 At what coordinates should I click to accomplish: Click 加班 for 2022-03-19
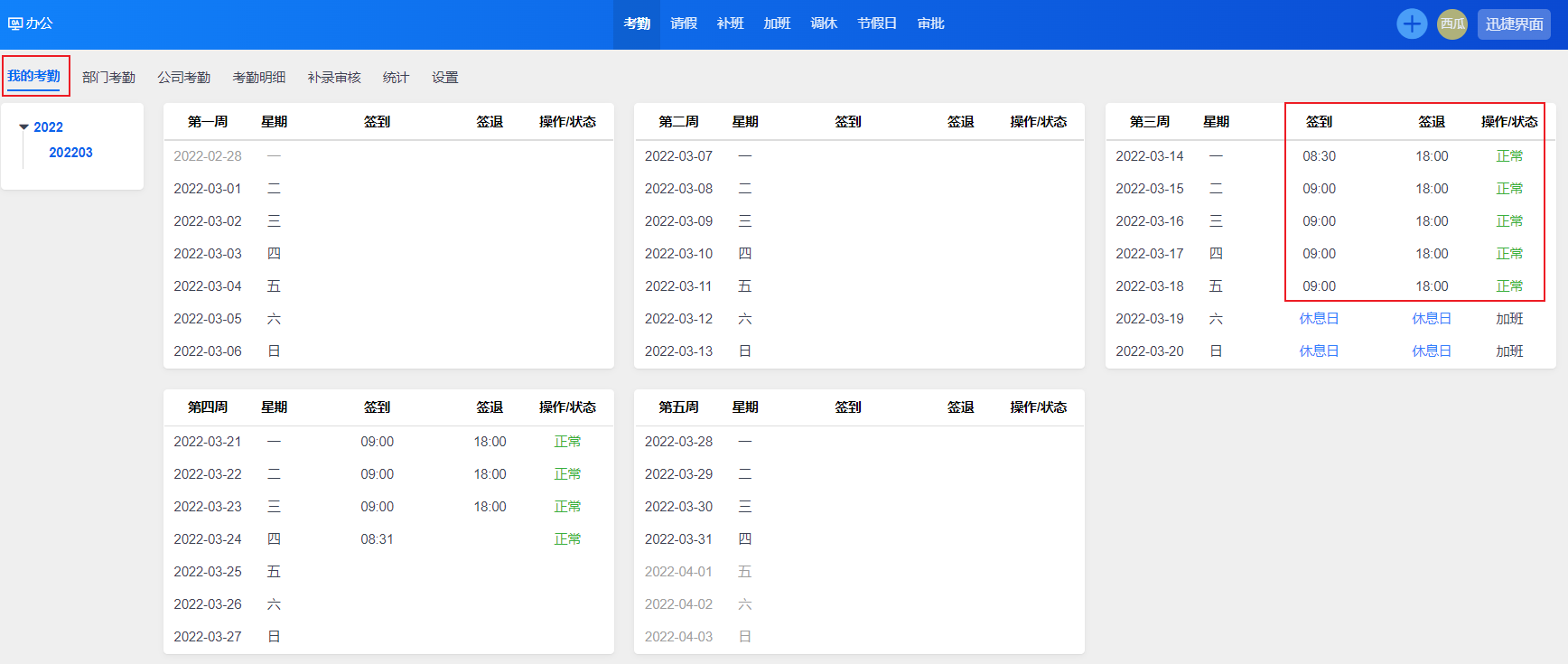point(1509,319)
